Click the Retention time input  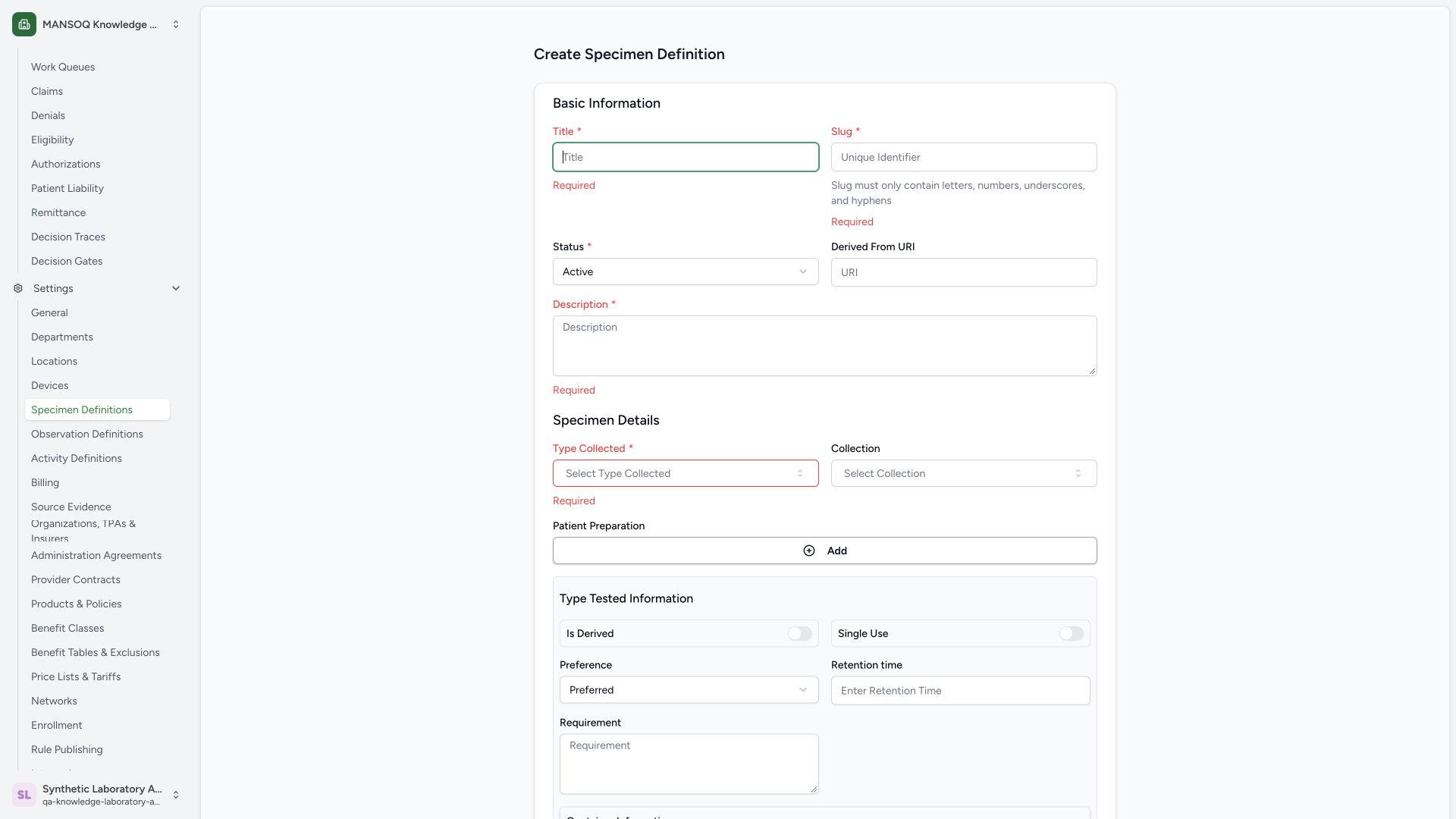pos(960,691)
